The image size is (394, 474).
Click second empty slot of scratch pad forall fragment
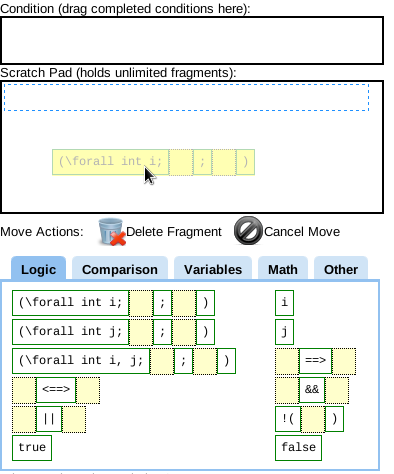click(224, 162)
